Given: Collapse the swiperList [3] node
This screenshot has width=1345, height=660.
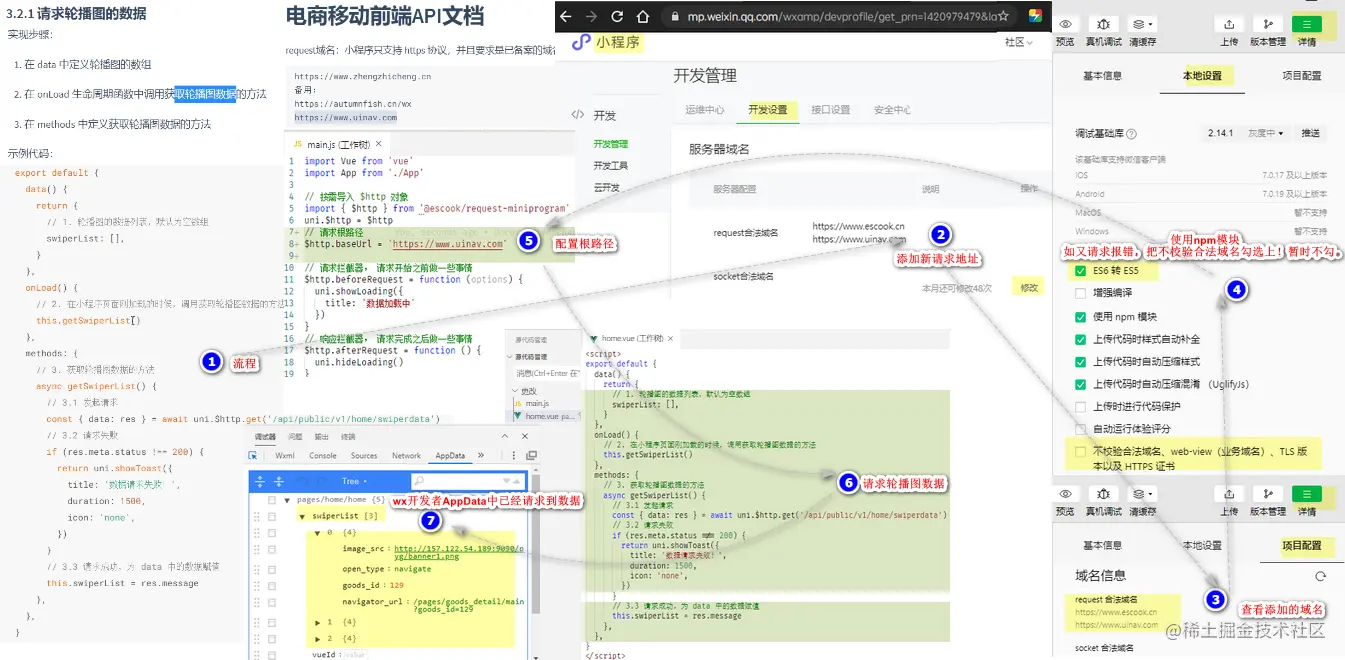Looking at the screenshot, I should click(x=302, y=516).
